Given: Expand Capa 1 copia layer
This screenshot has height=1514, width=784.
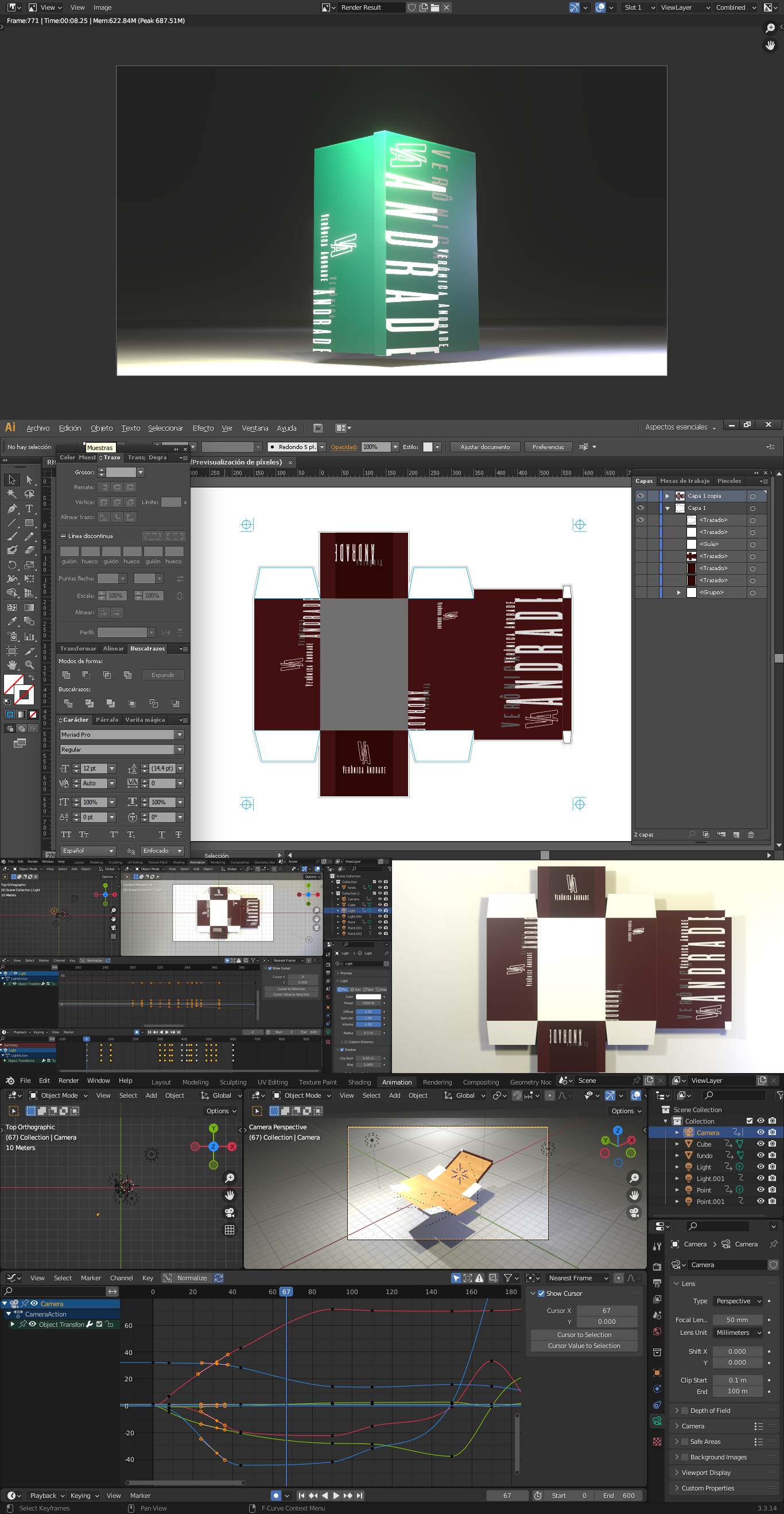Looking at the screenshot, I should pos(667,496).
